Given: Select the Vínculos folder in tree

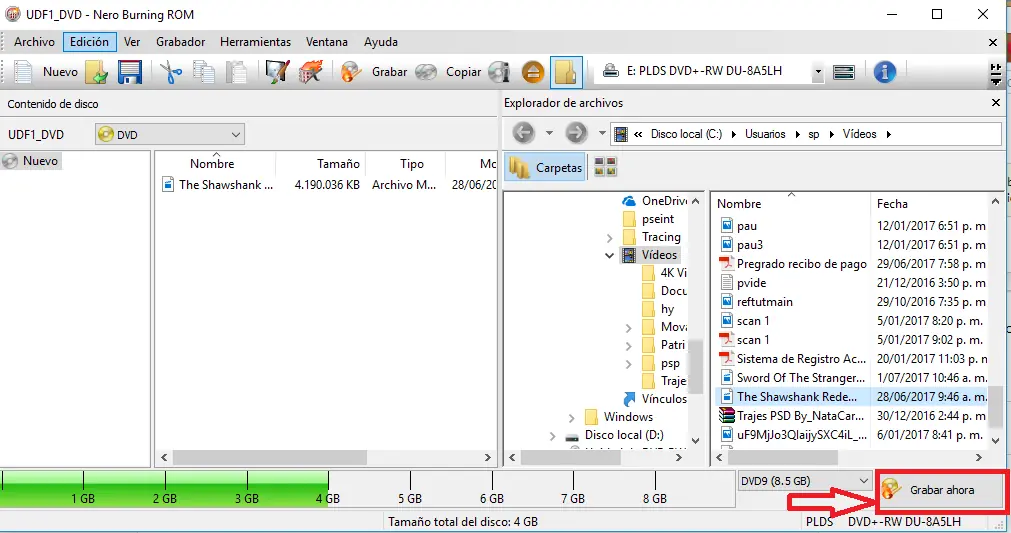Looking at the screenshot, I should coord(655,399).
